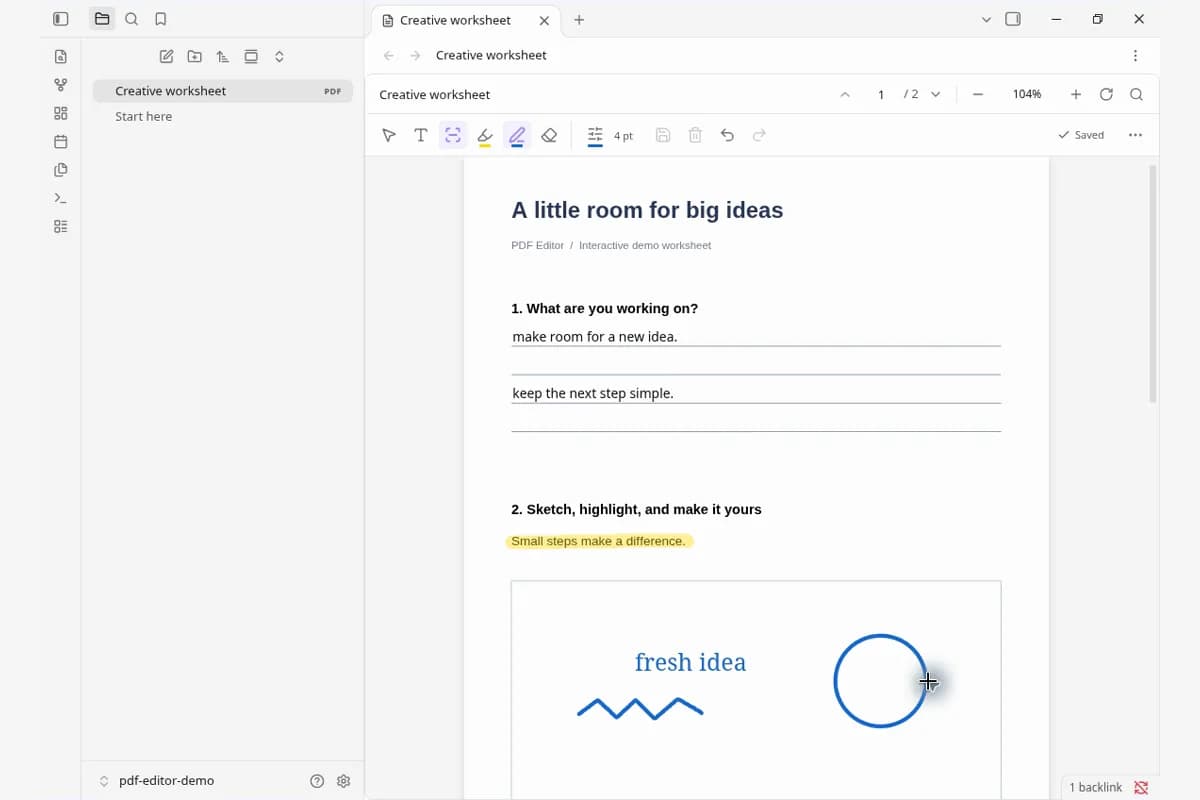Click the blue zigzag line annotation
Image resolution: width=1200 pixels, height=800 pixels.
tap(640, 708)
